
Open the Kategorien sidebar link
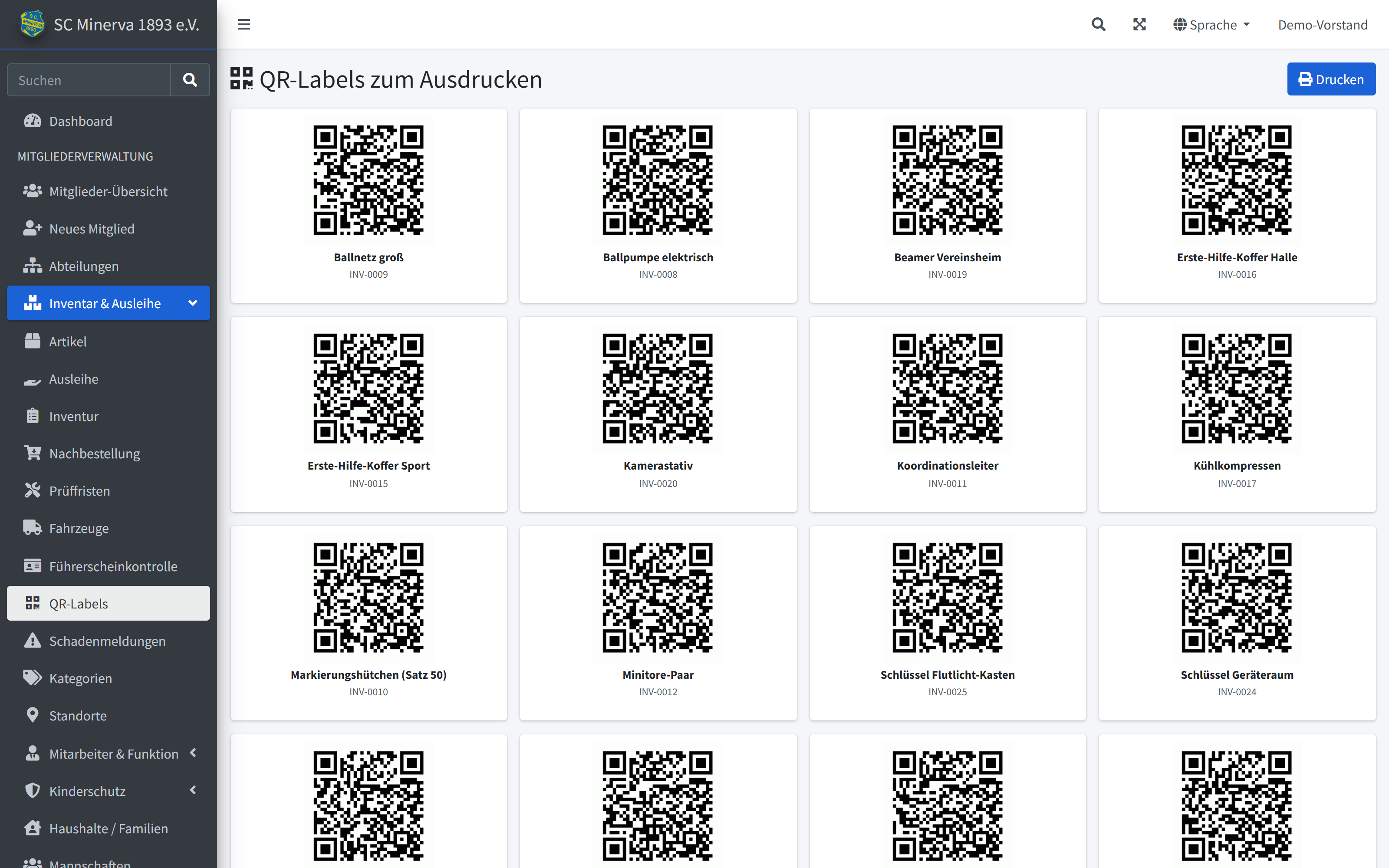pos(109,677)
